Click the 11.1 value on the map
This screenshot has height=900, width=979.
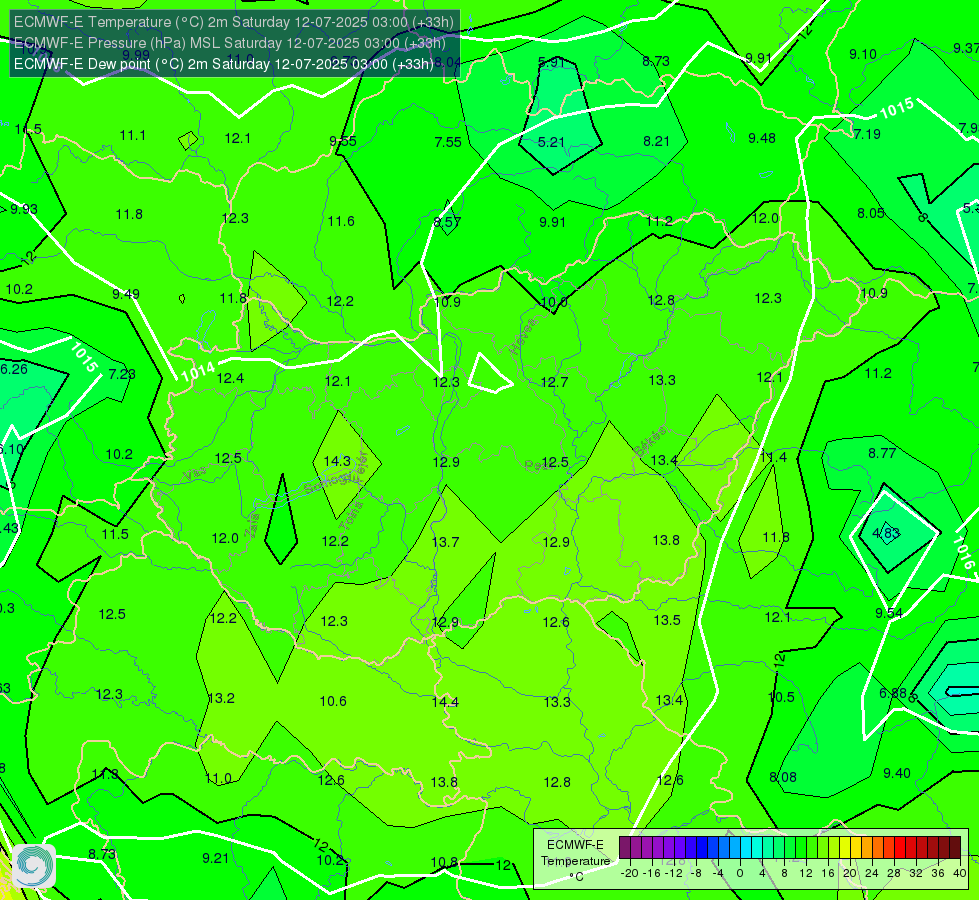tap(132, 136)
